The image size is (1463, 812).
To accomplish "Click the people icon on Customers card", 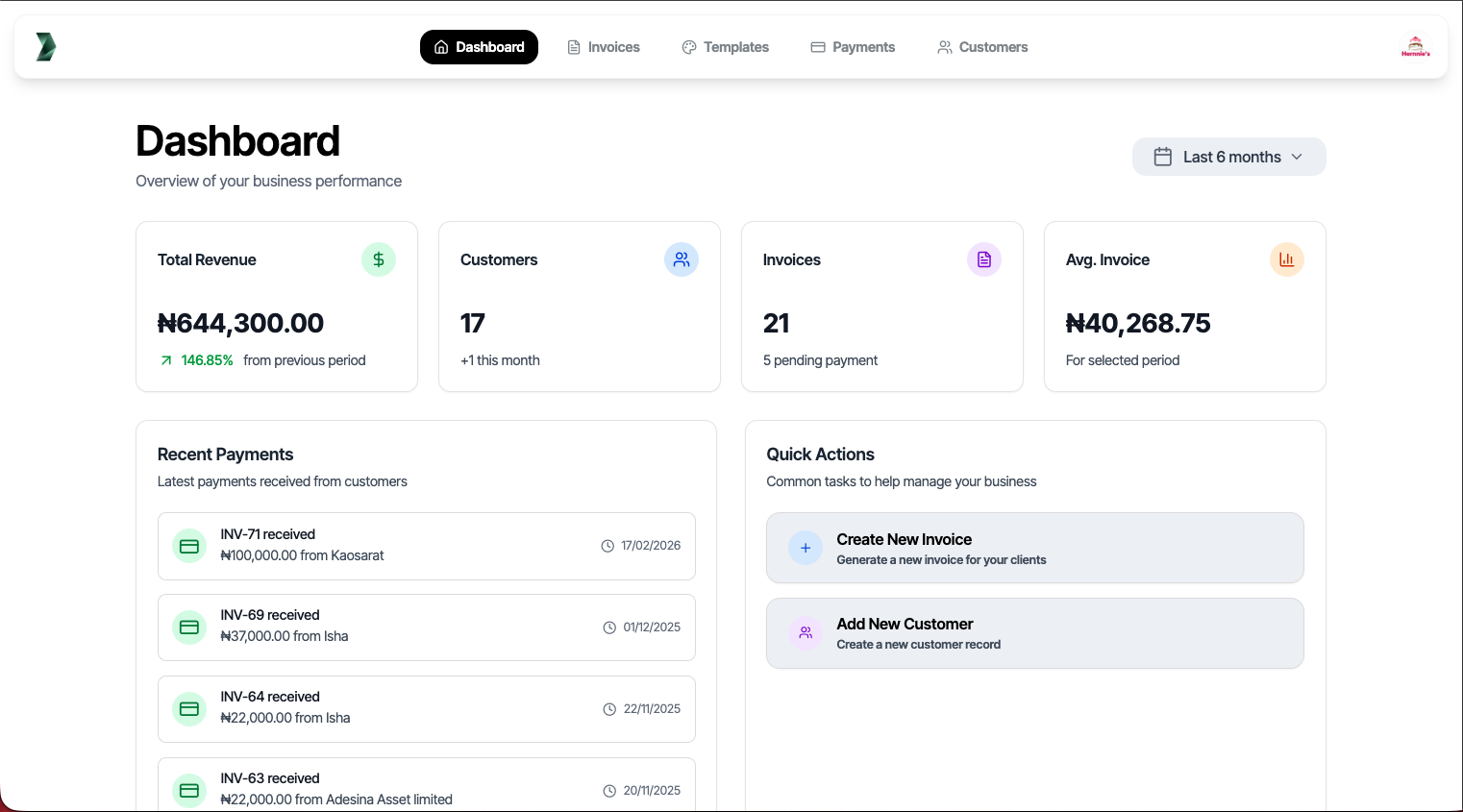I will [682, 259].
